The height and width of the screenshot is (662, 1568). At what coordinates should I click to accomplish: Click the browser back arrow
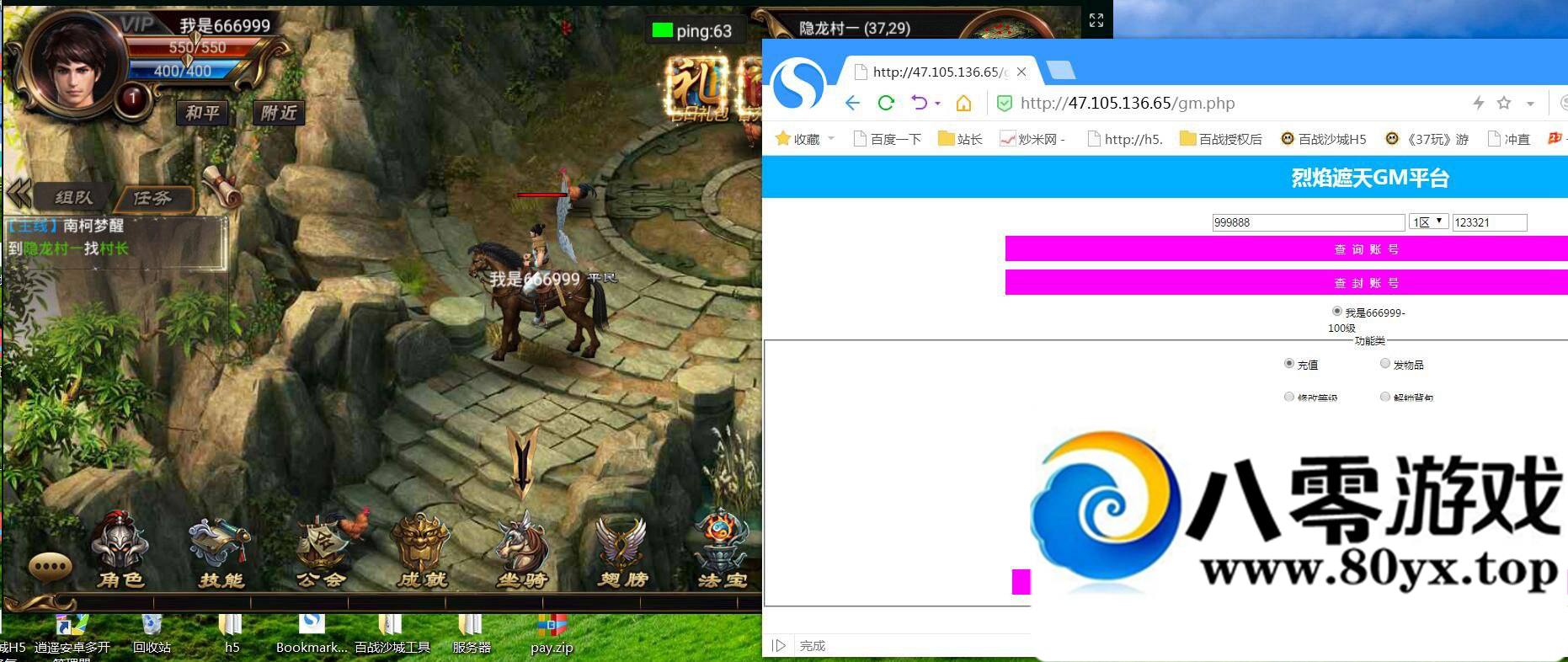point(852,103)
